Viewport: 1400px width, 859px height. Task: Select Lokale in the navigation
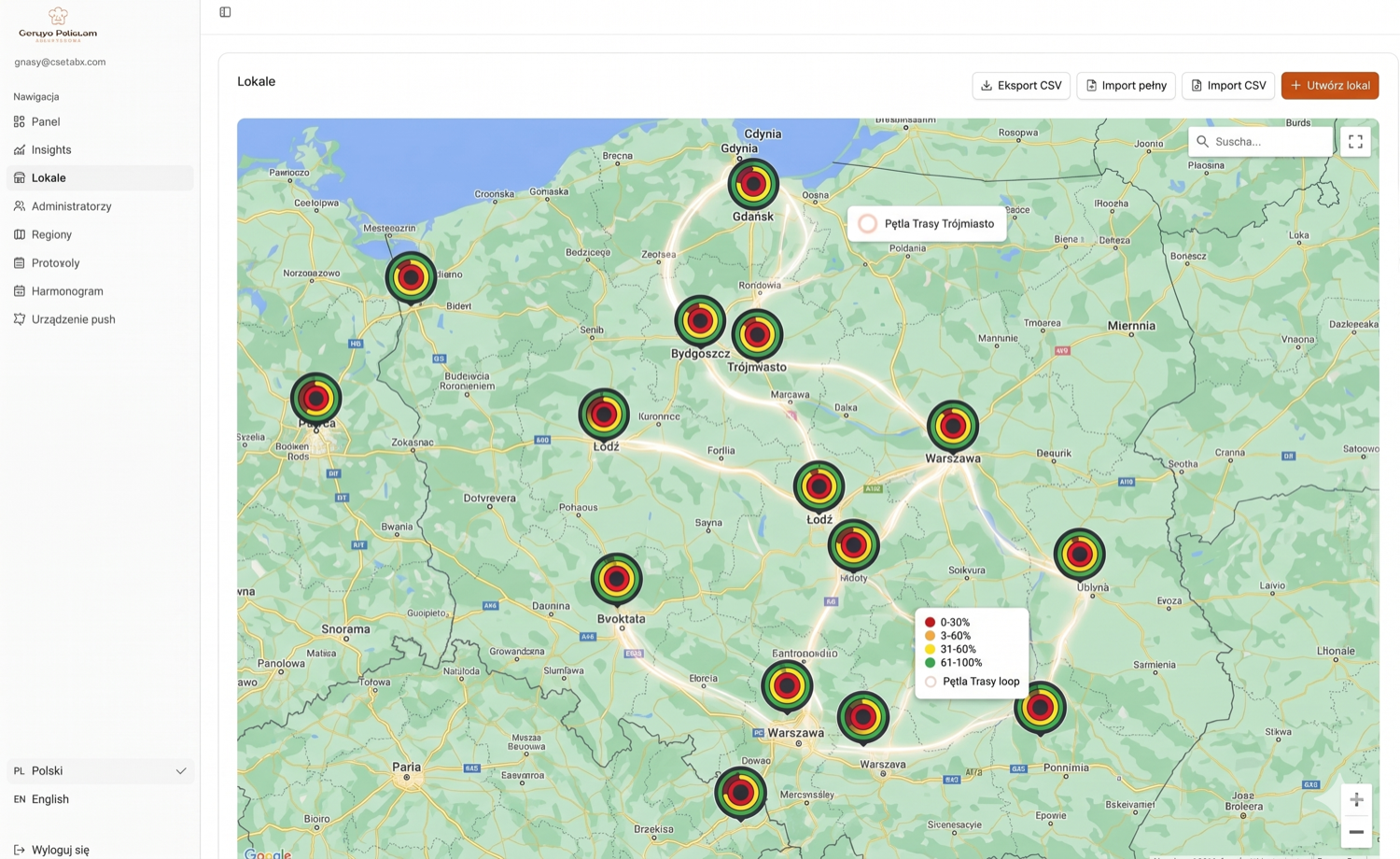pos(100,177)
